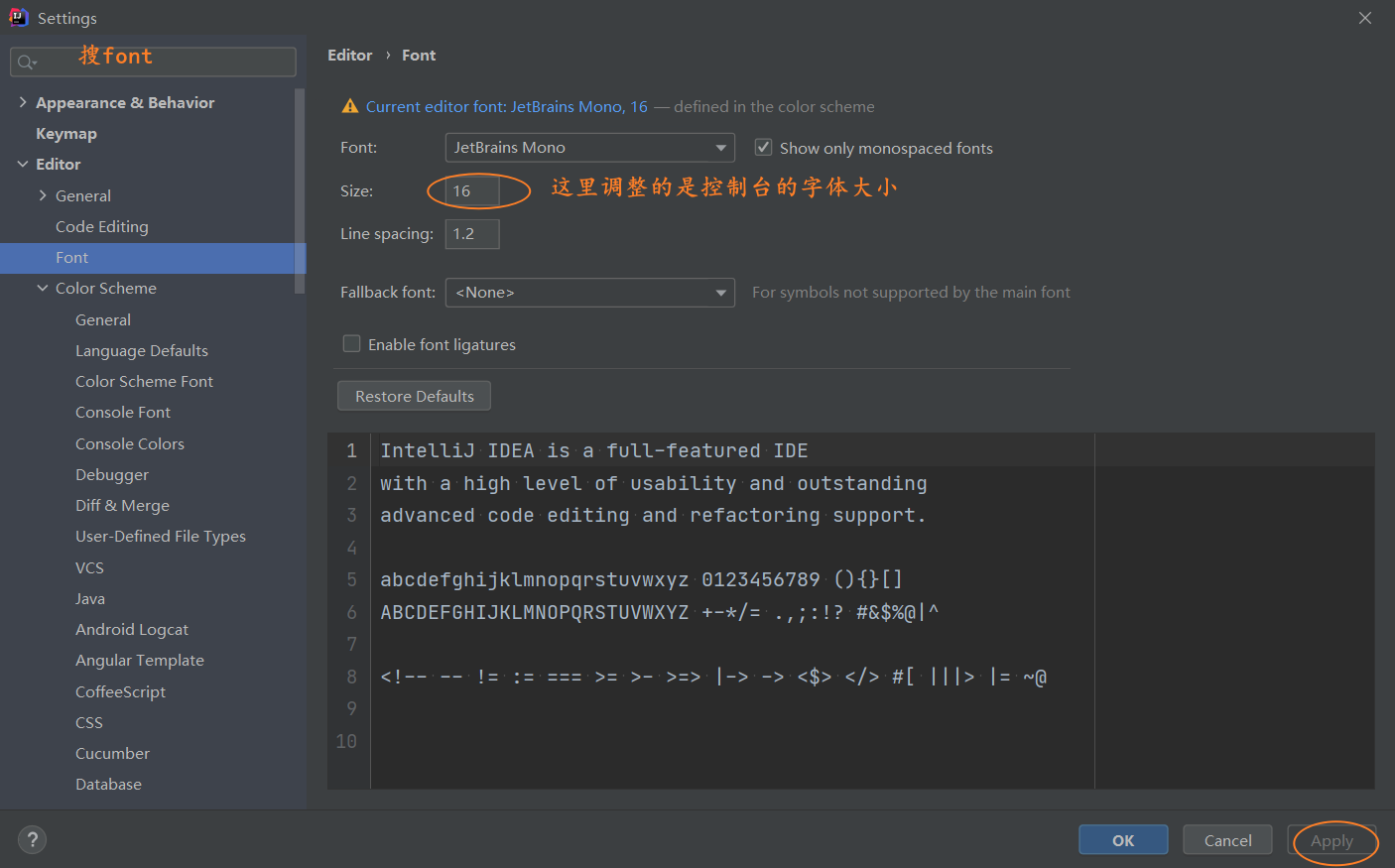Expand Appearance & Behavior section
1395x868 pixels.
coord(23,102)
